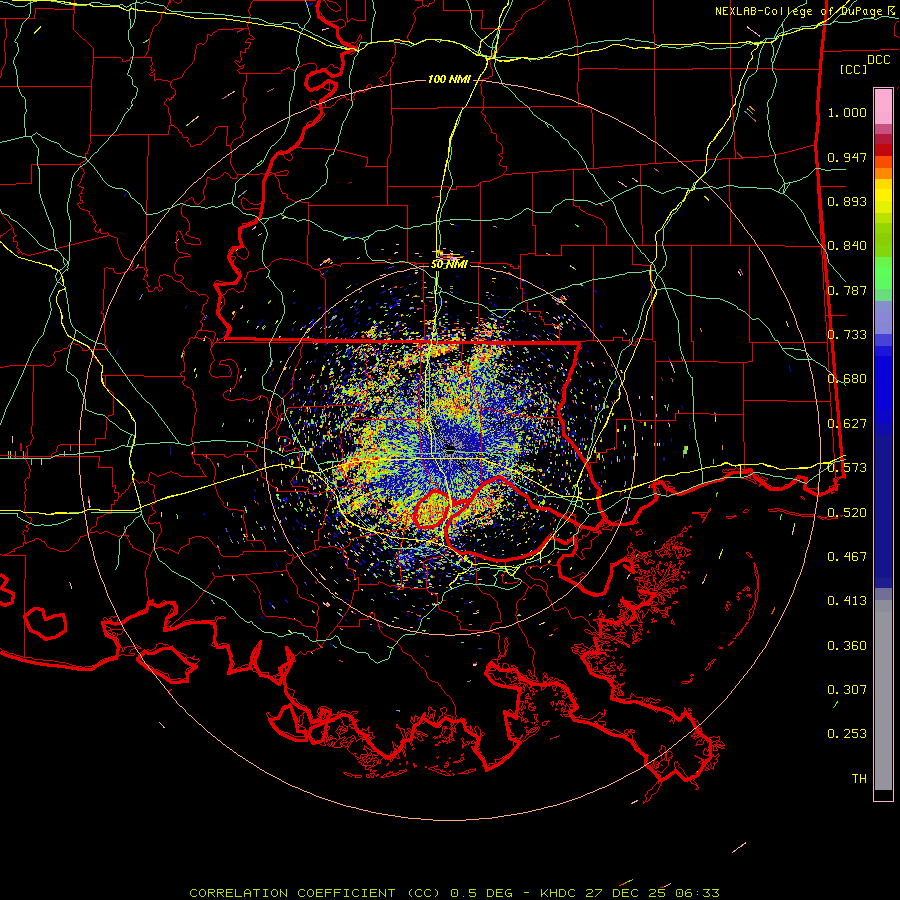This screenshot has width=900, height=900.
Task: Click the 0.573 legend value
Action: (847, 467)
